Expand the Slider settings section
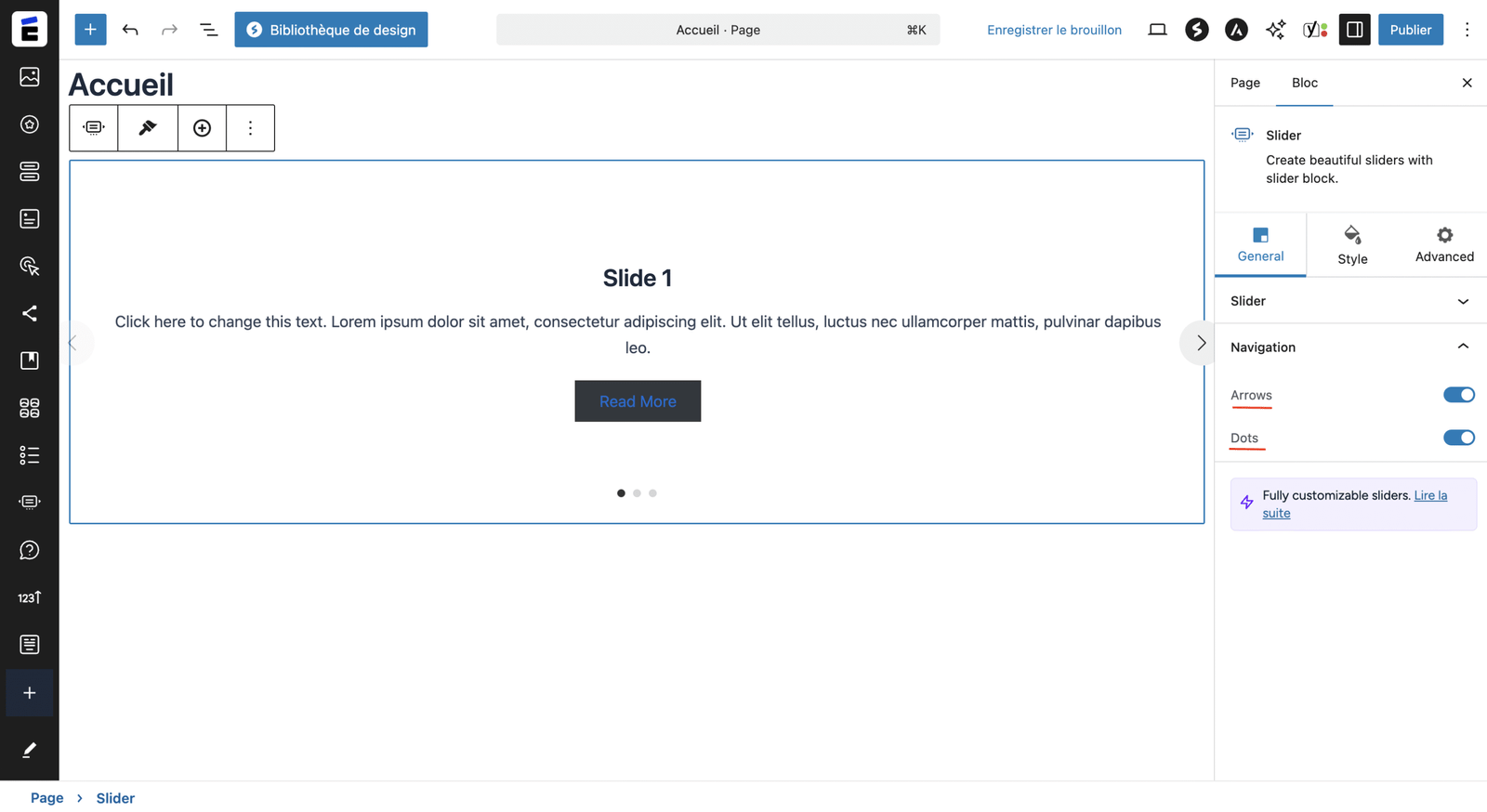Image resolution: width=1487 pixels, height=812 pixels. [x=1350, y=301]
